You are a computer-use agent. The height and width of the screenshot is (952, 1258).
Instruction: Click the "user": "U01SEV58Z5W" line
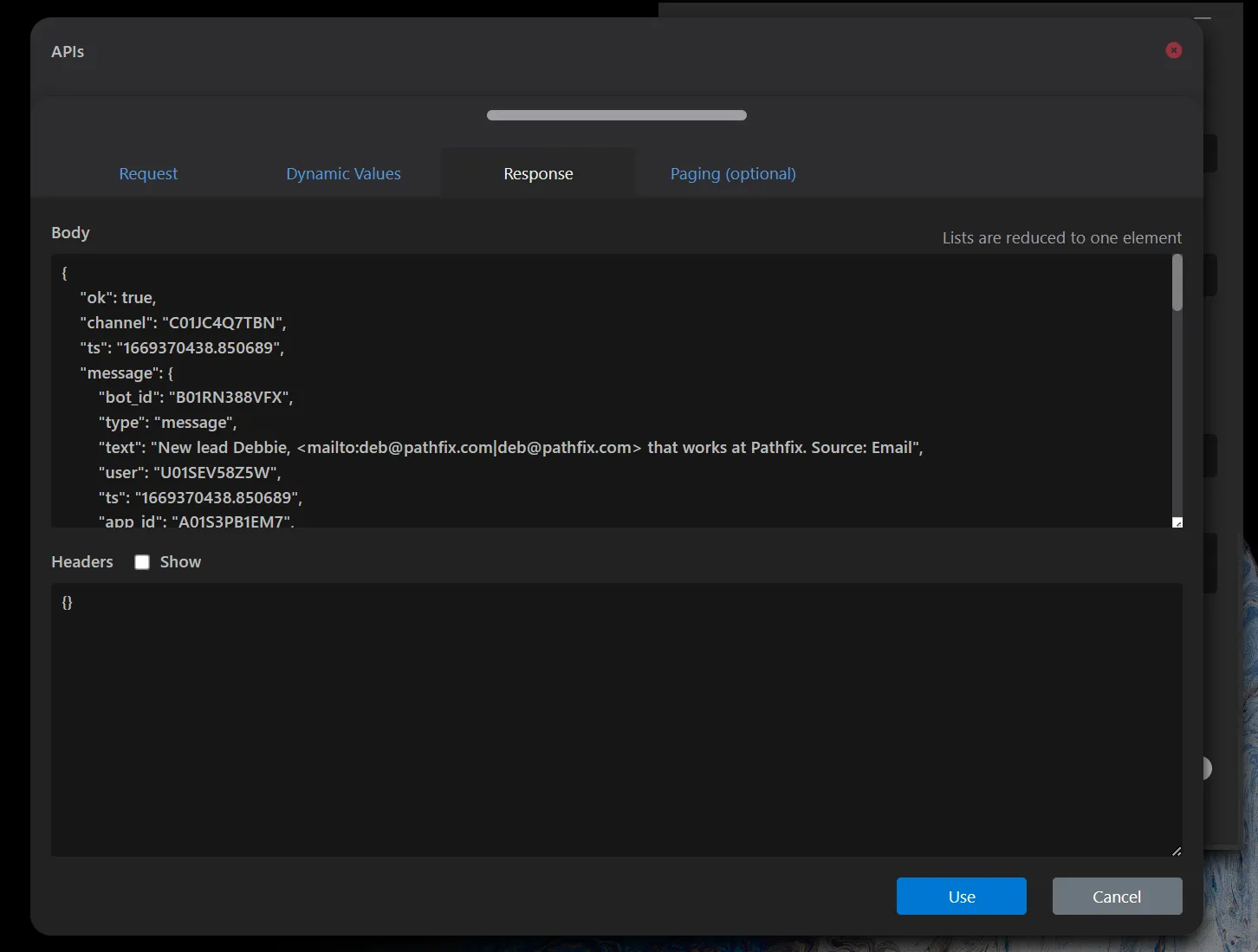190,472
